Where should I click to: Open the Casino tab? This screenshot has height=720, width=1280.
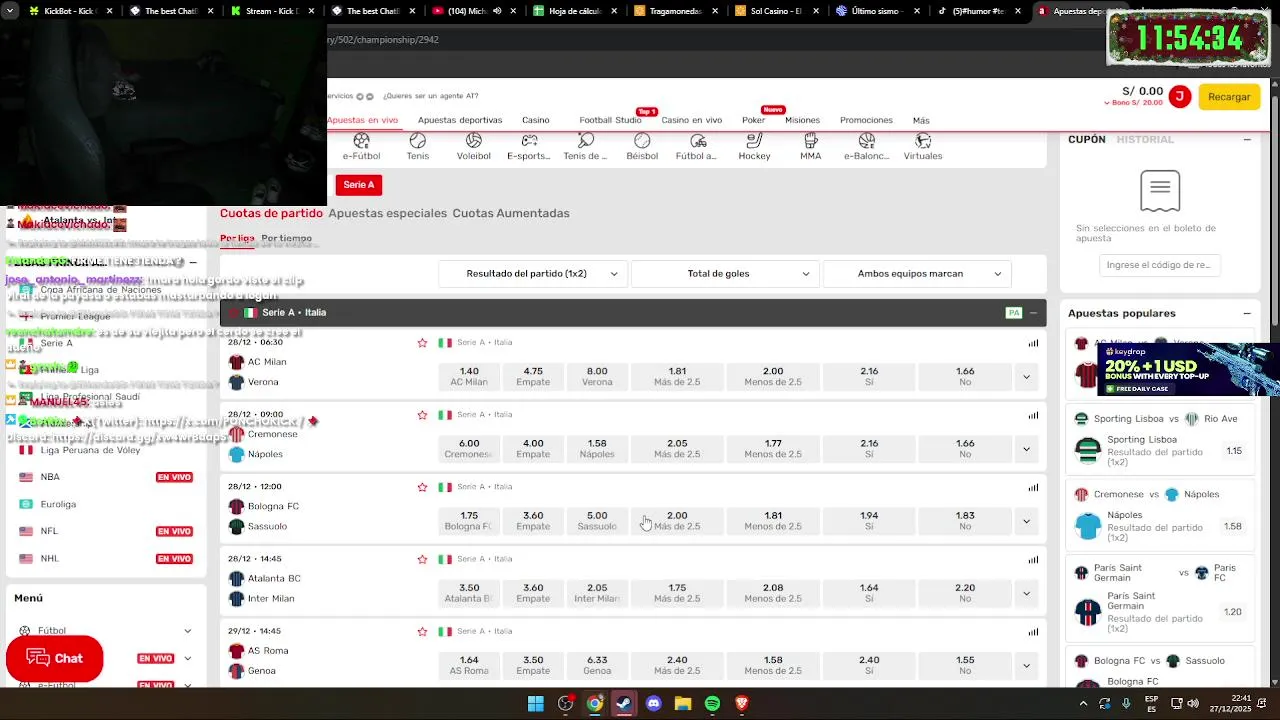(x=535, y=120)
